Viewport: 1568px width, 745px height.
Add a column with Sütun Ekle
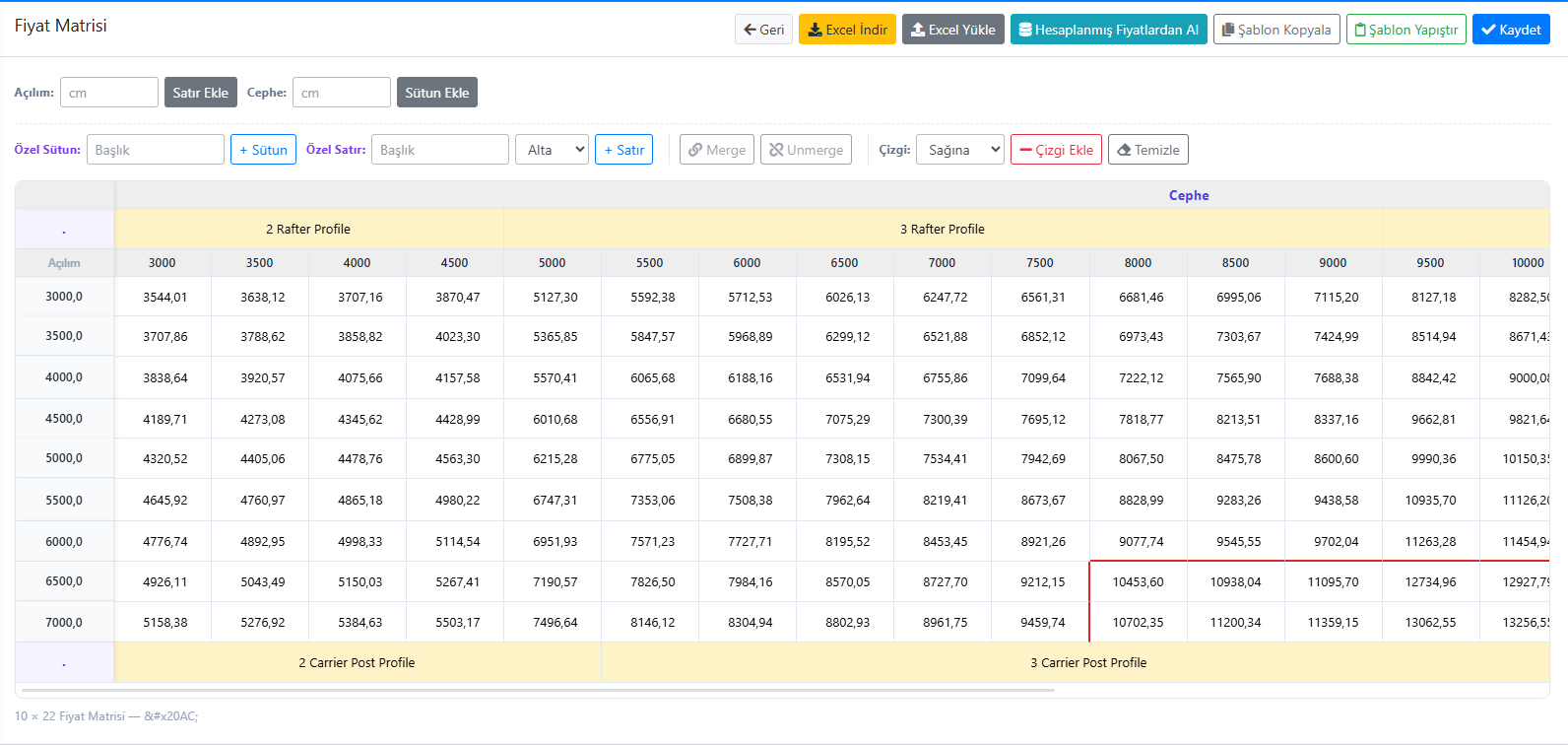(437, 93)
